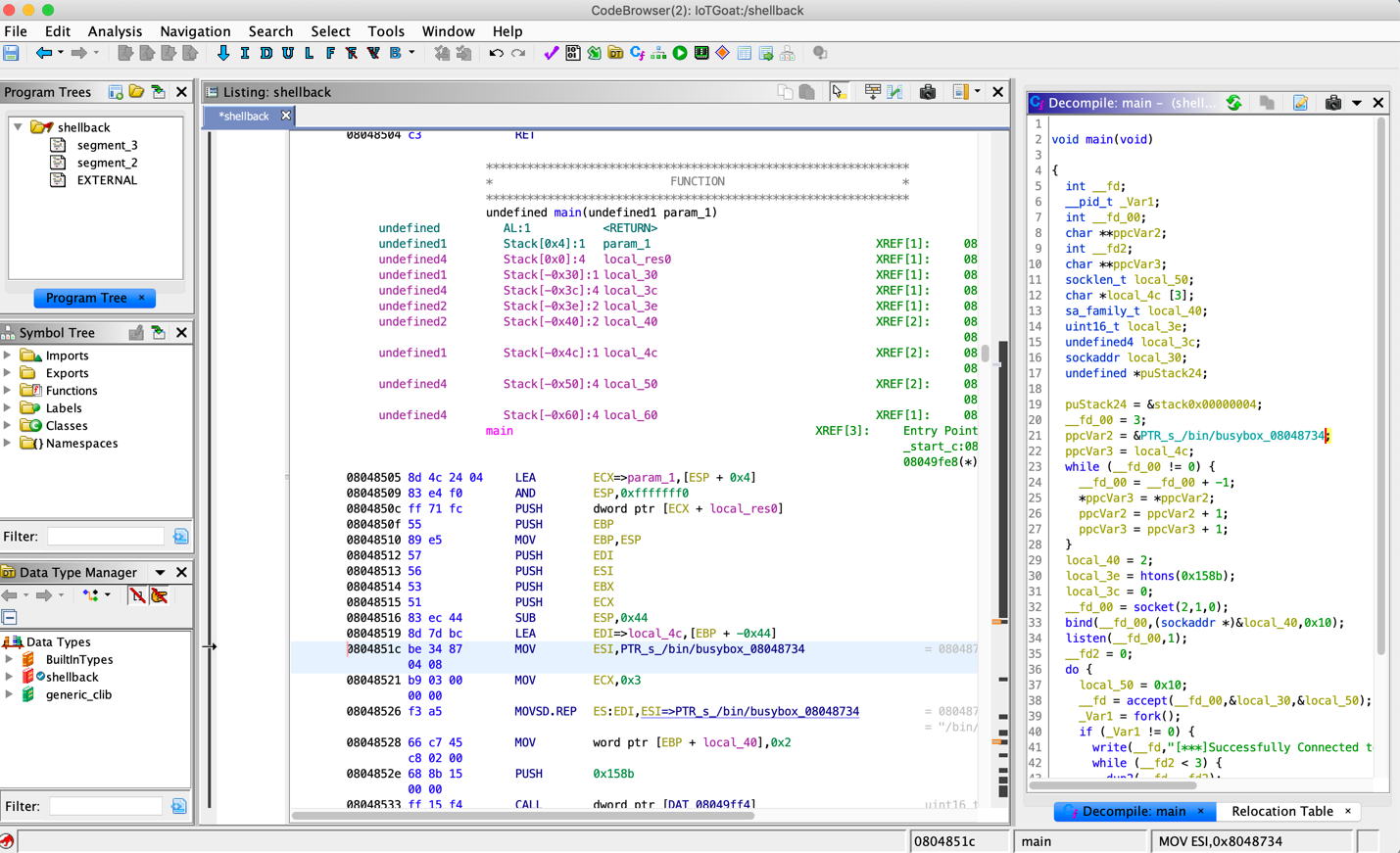Image resolution: width=1400 pixels, height=853 pixels.
Task: Click the Symbol Tree filter field
Action: 106,537
